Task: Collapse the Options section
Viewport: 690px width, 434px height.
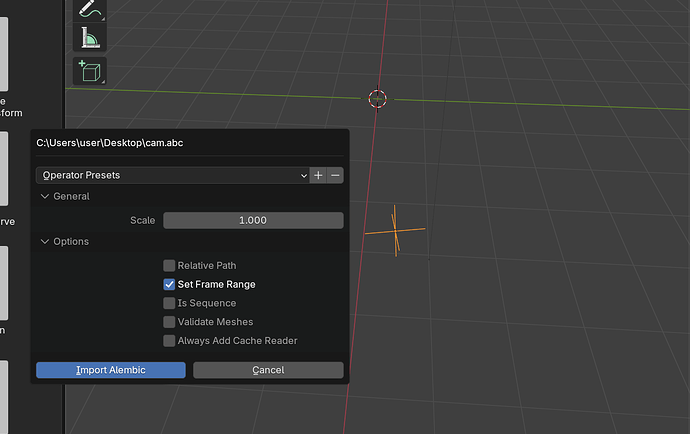Action: tap(65, 242)
